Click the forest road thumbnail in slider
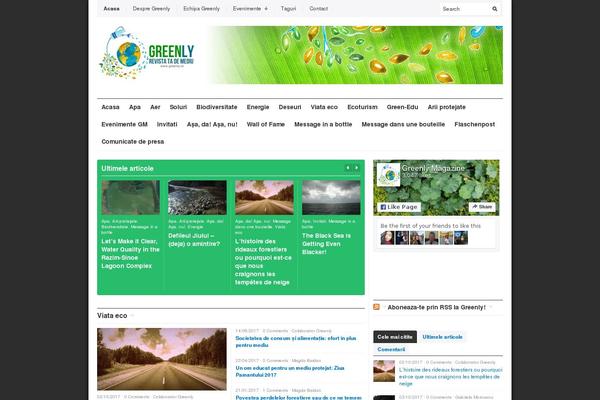Viewport: 600px width, 400px height. [264, 198]
